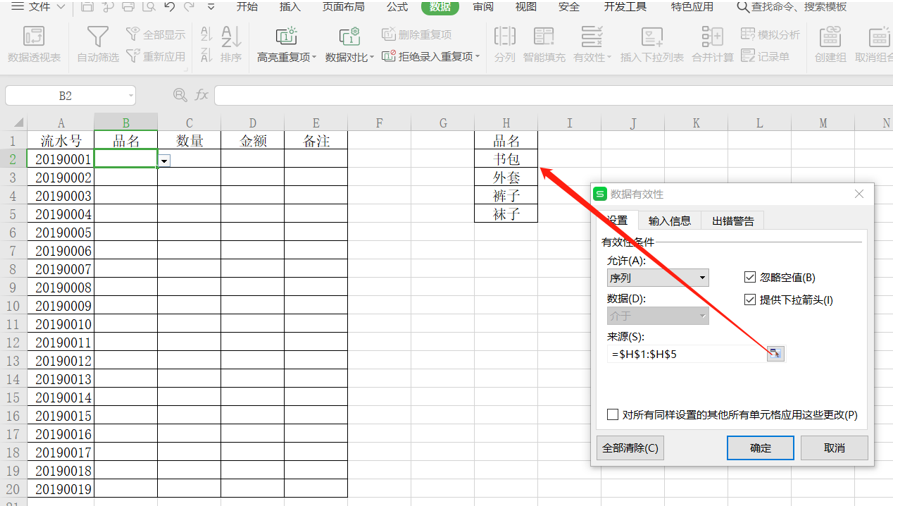Click the AutoFilter (自动筛选) funnel icon

coord(97,37)
